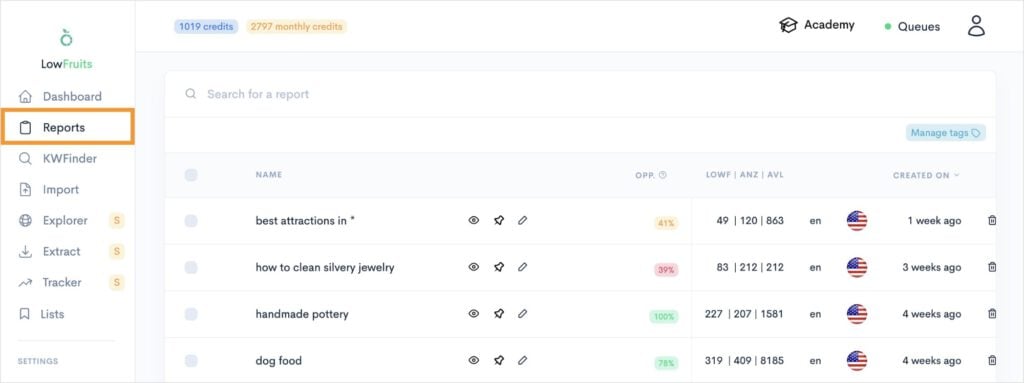The image size is (1024, 383).
Task: Open the Import page
Action: pyautogui.click(x=61, y=190)
